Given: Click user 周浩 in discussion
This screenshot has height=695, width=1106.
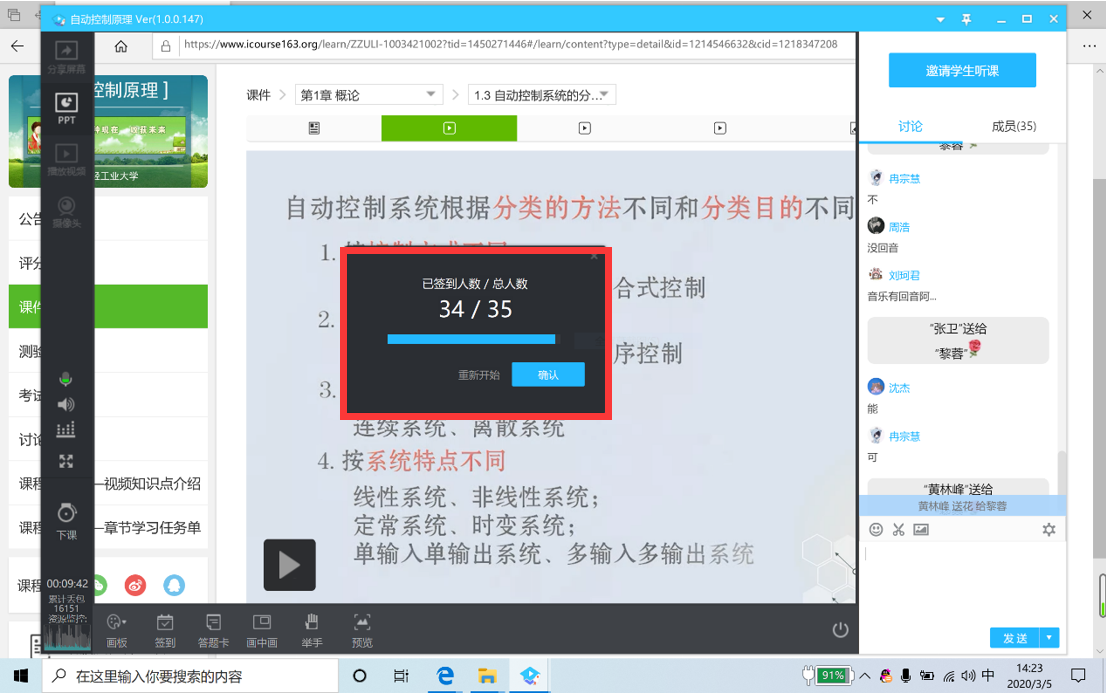Looking at the screenshot, I should pos(899,226).
